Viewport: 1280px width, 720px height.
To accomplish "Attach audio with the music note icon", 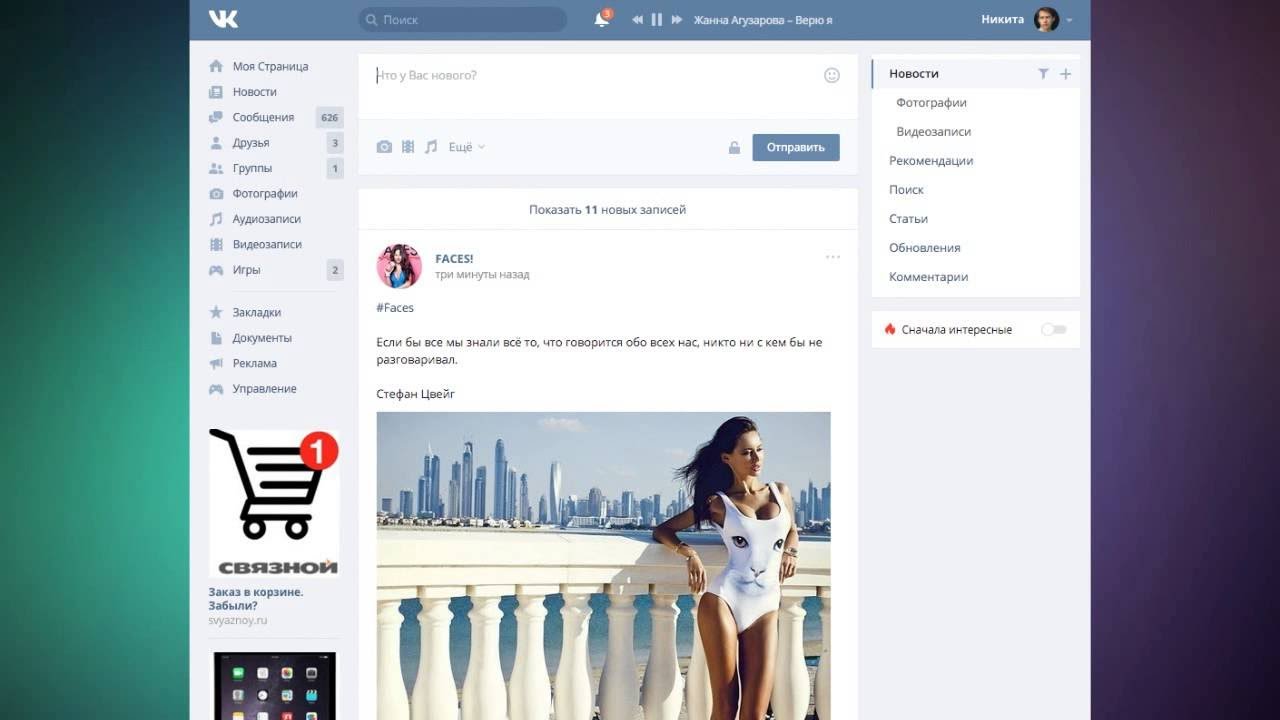I will point(431,147).
